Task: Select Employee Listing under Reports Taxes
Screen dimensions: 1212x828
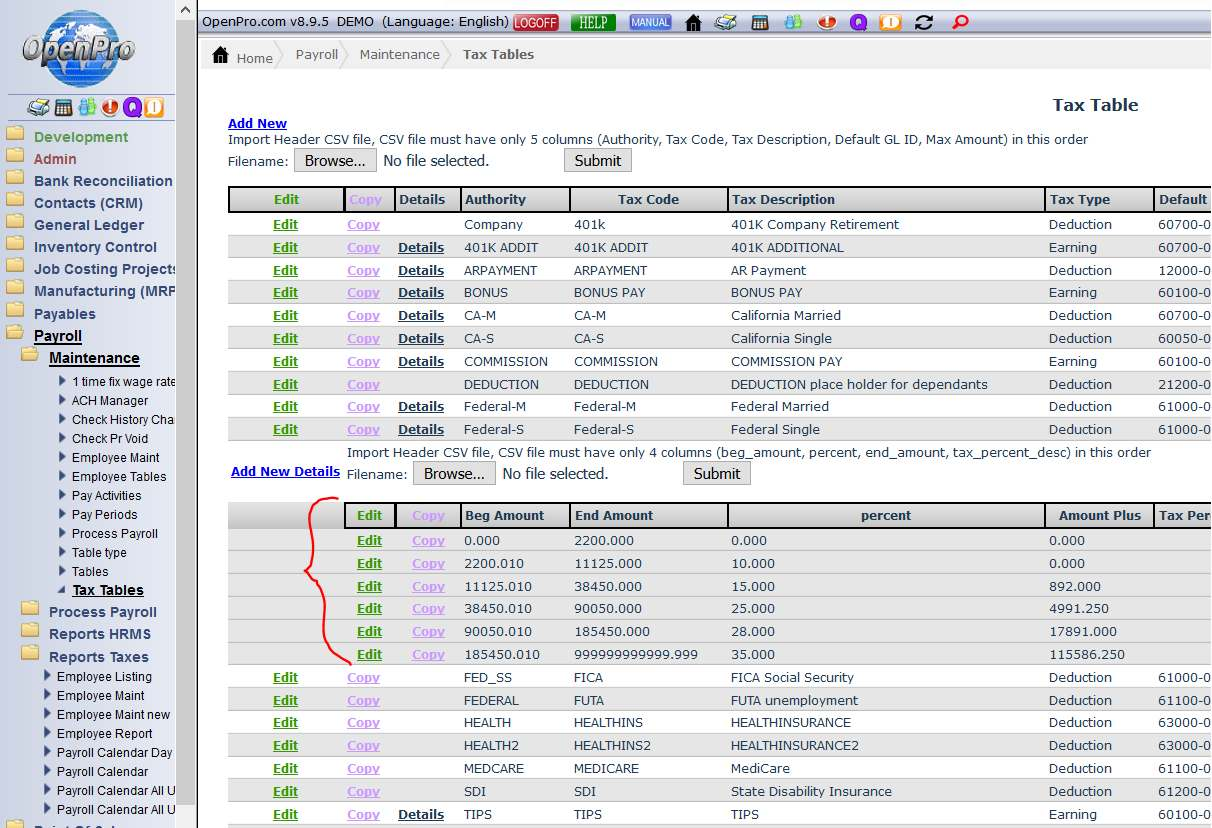Action: [104, 677]
